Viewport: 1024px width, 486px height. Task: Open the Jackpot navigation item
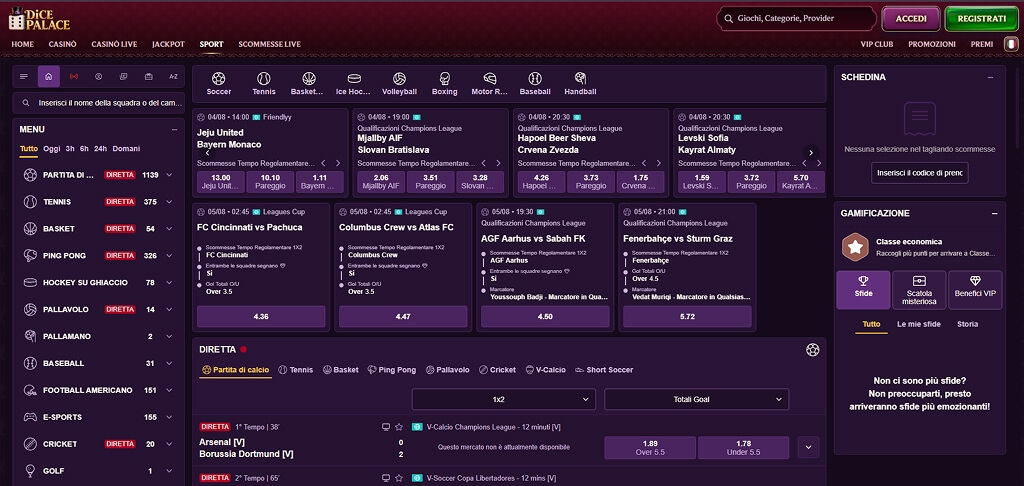click(168, 44)
